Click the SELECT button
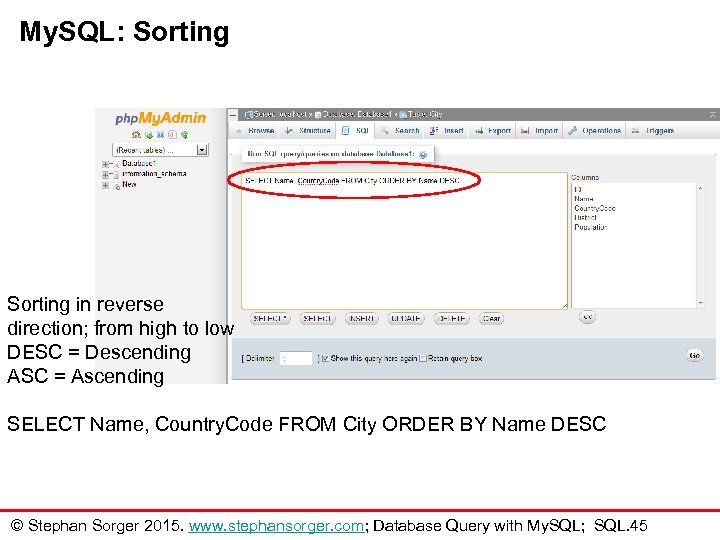Image resolution: width=720 pixels, height=540 pixels. tap(317, 318)
